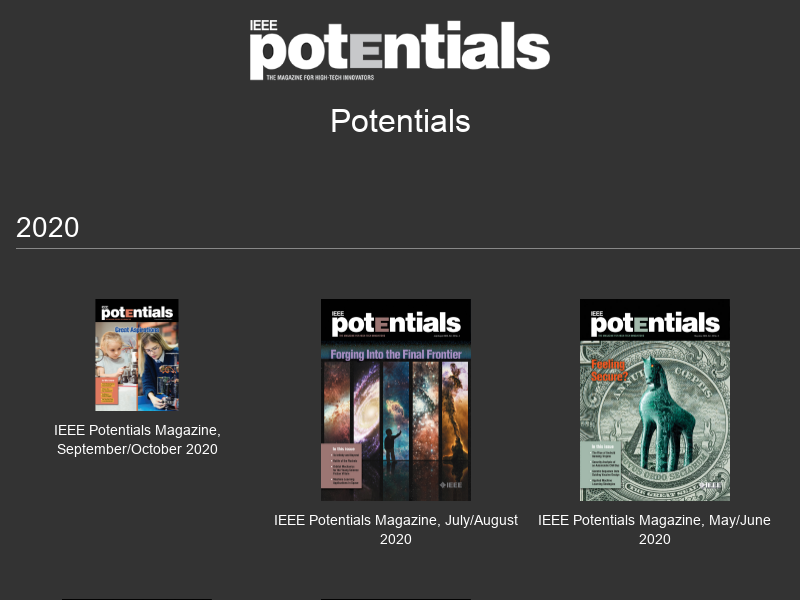The width and height of the screenshot is (800, 600).
Task: Select the 2020 year section heading
Action: (48, 227)
